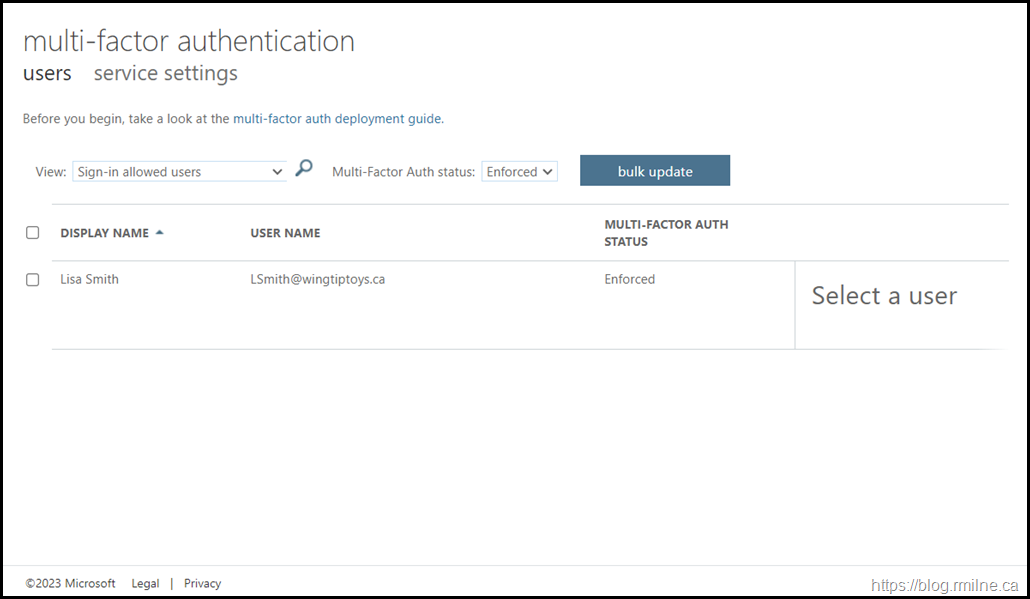Screen dimensions: 1030x599
Task: Click the magnifier search icon
Action: (x=304, y=169)
